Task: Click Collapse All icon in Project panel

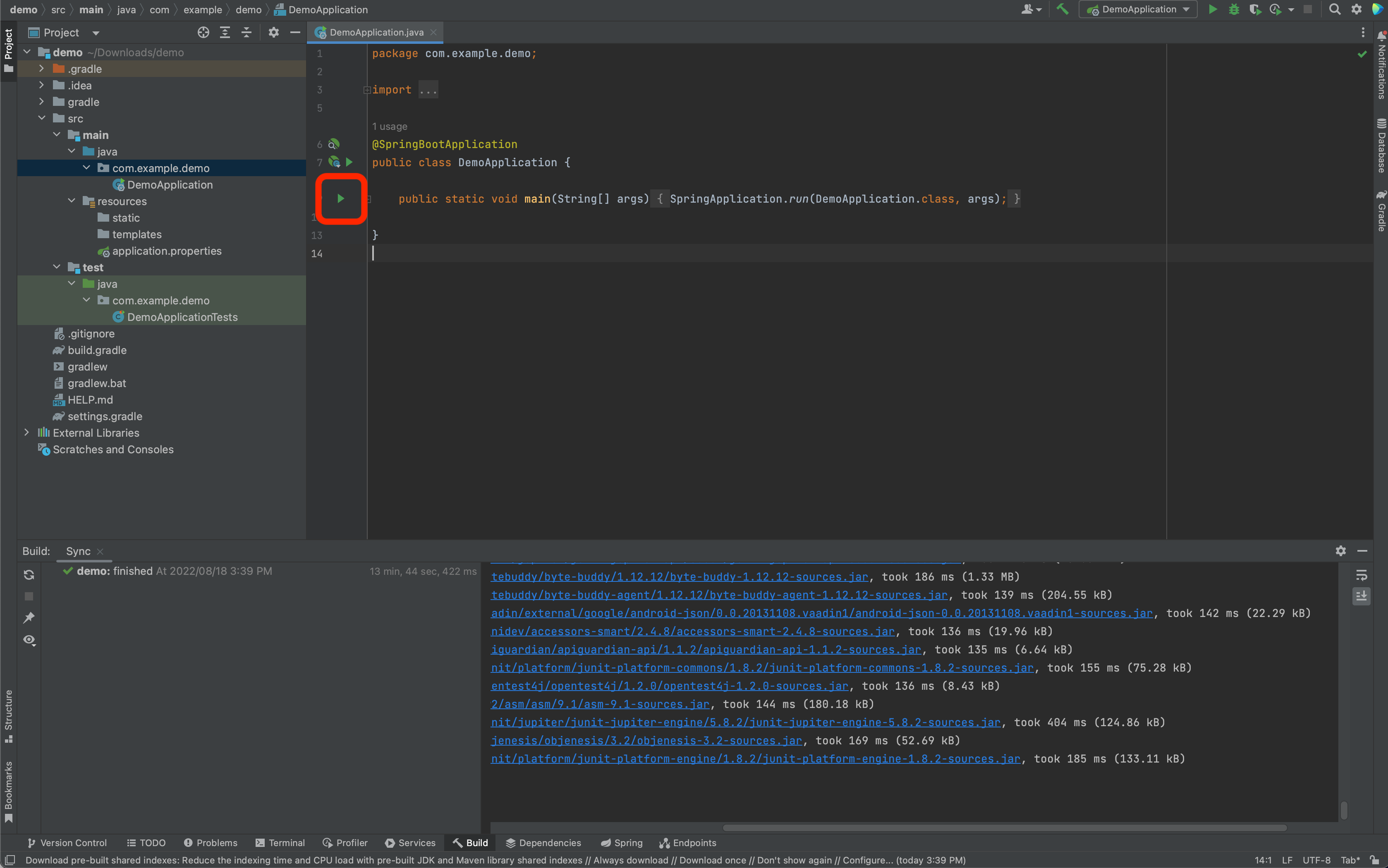Action: coord(246,33)
